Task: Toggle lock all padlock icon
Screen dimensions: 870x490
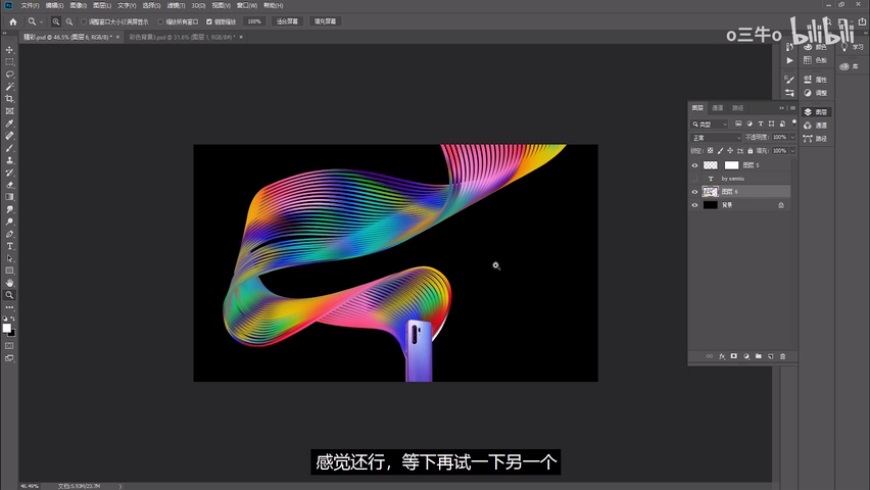Action: 750,151
